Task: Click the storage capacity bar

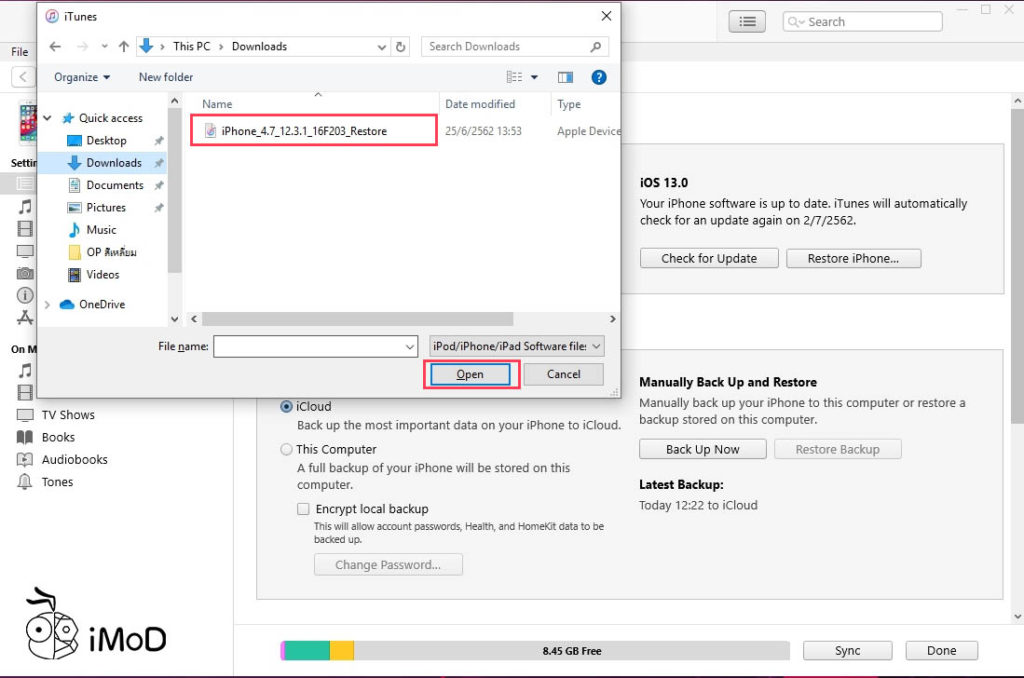Action: point(535,651)
